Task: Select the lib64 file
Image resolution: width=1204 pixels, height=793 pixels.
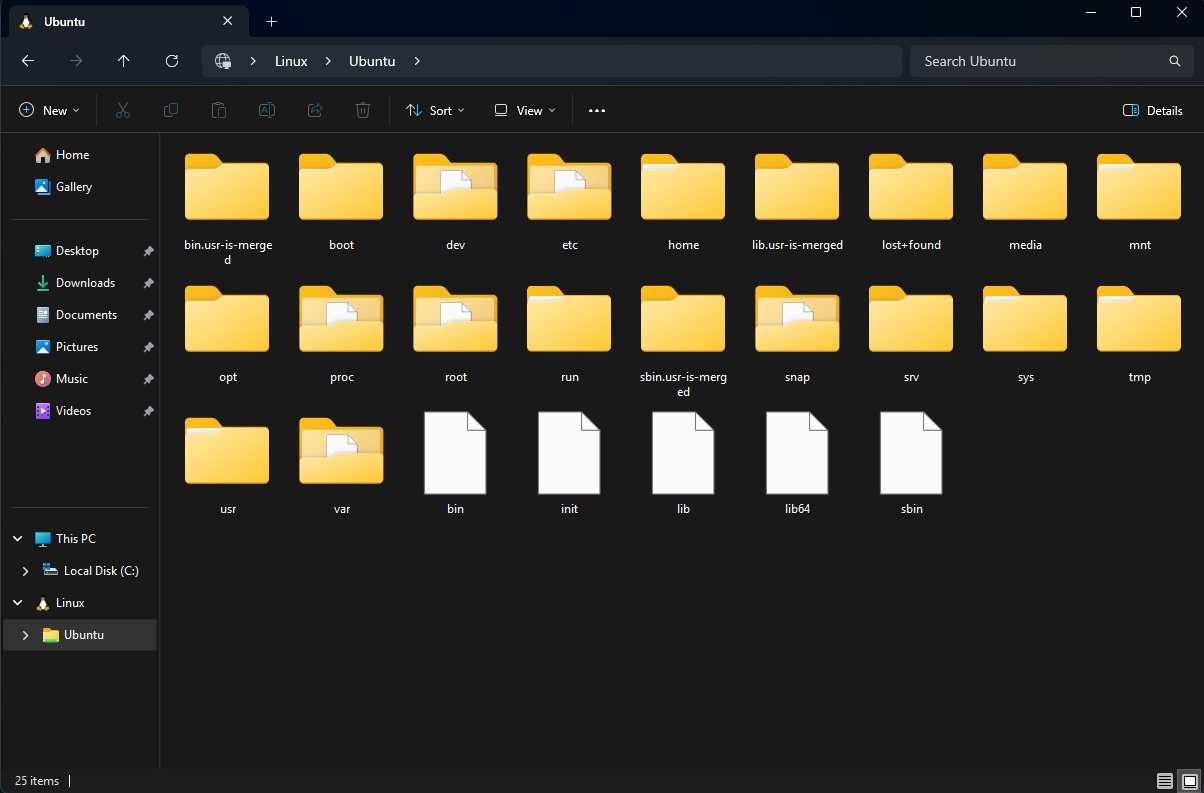Action: (798, 466)
